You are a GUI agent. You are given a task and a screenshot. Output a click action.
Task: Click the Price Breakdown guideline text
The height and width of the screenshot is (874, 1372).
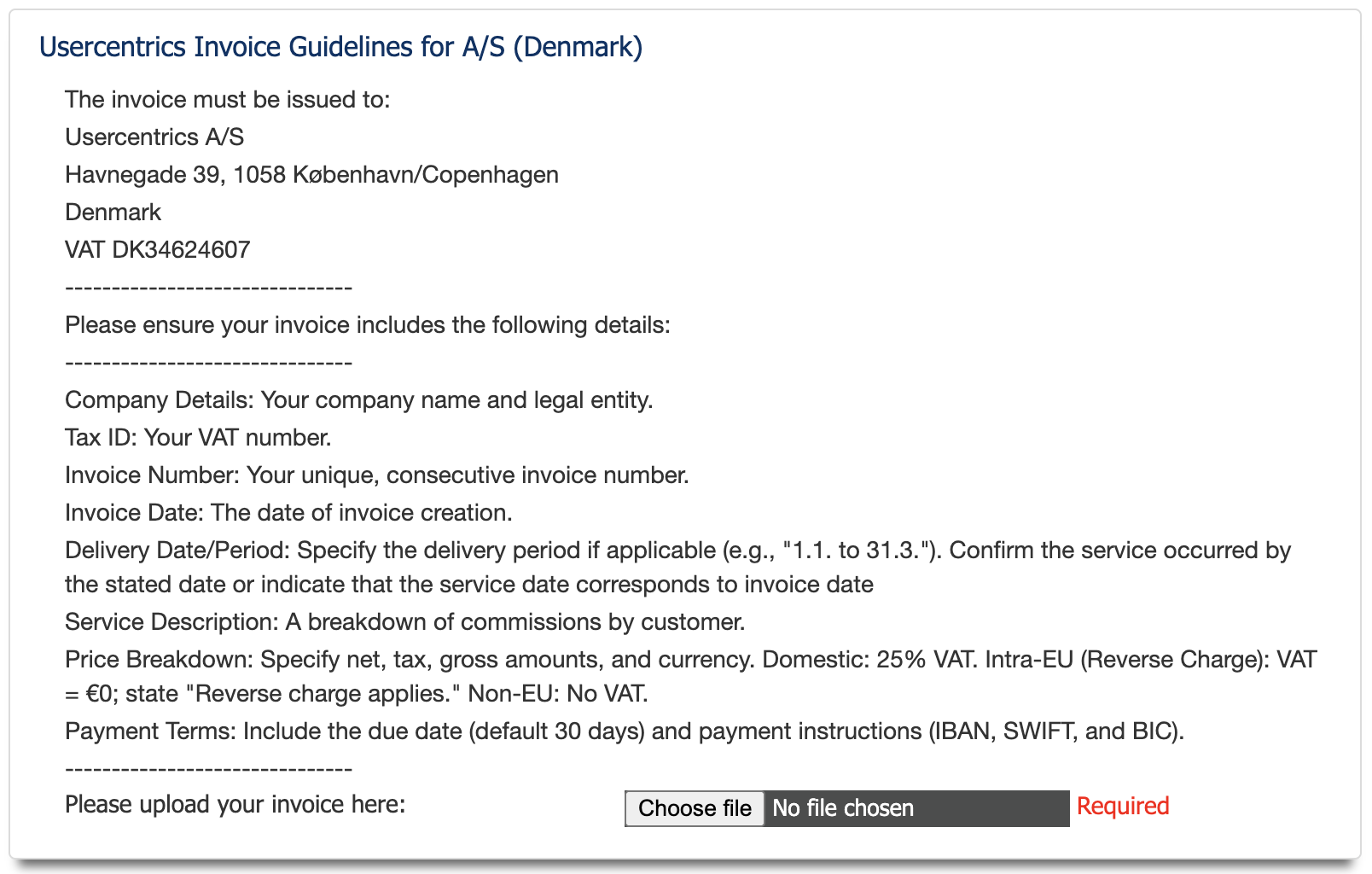coord(690,660)
